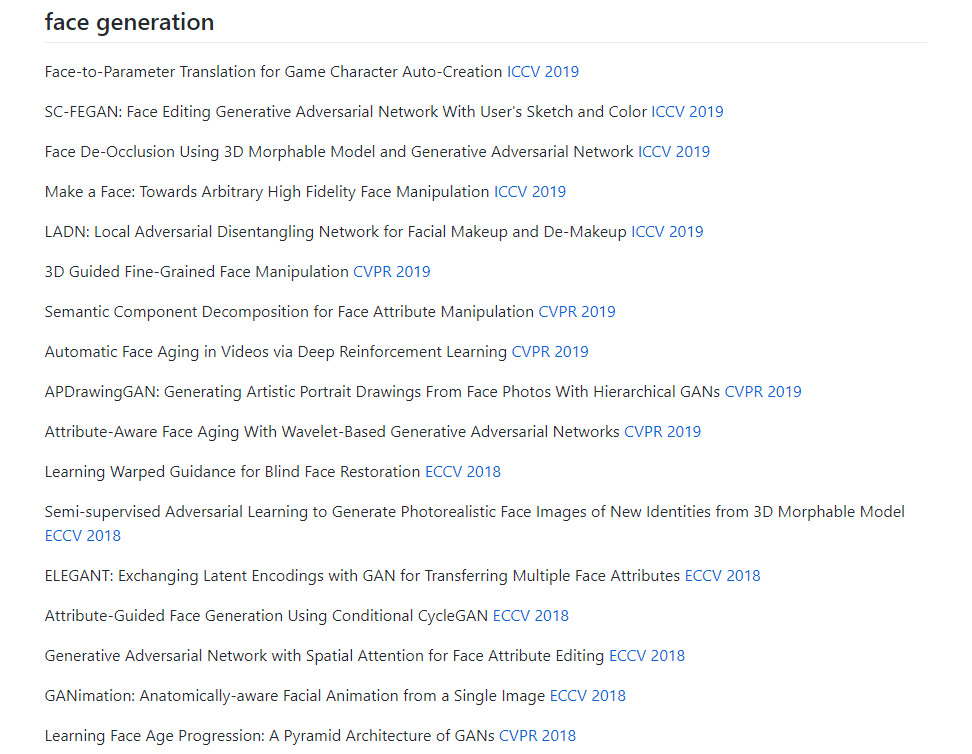Screen dimensions: 972x754
Task: Open ECCV 2018 link for Spatial Attention paper
Action: tap(647, 656)
